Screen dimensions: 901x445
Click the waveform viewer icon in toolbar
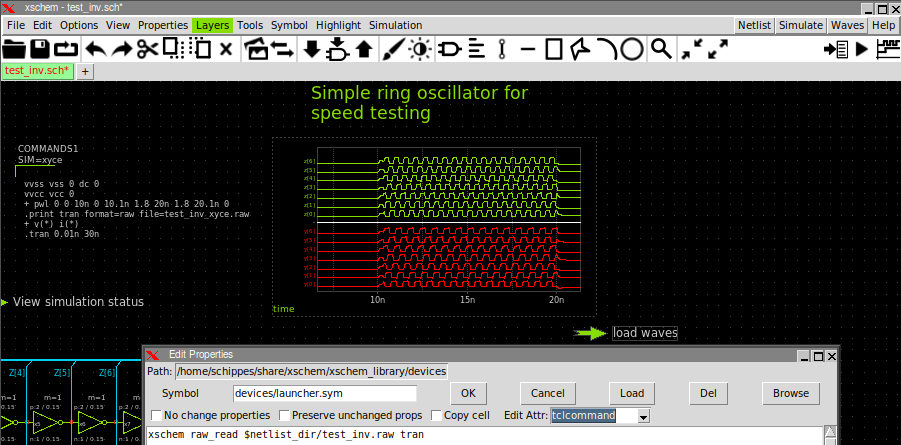[x=886, y=48]
